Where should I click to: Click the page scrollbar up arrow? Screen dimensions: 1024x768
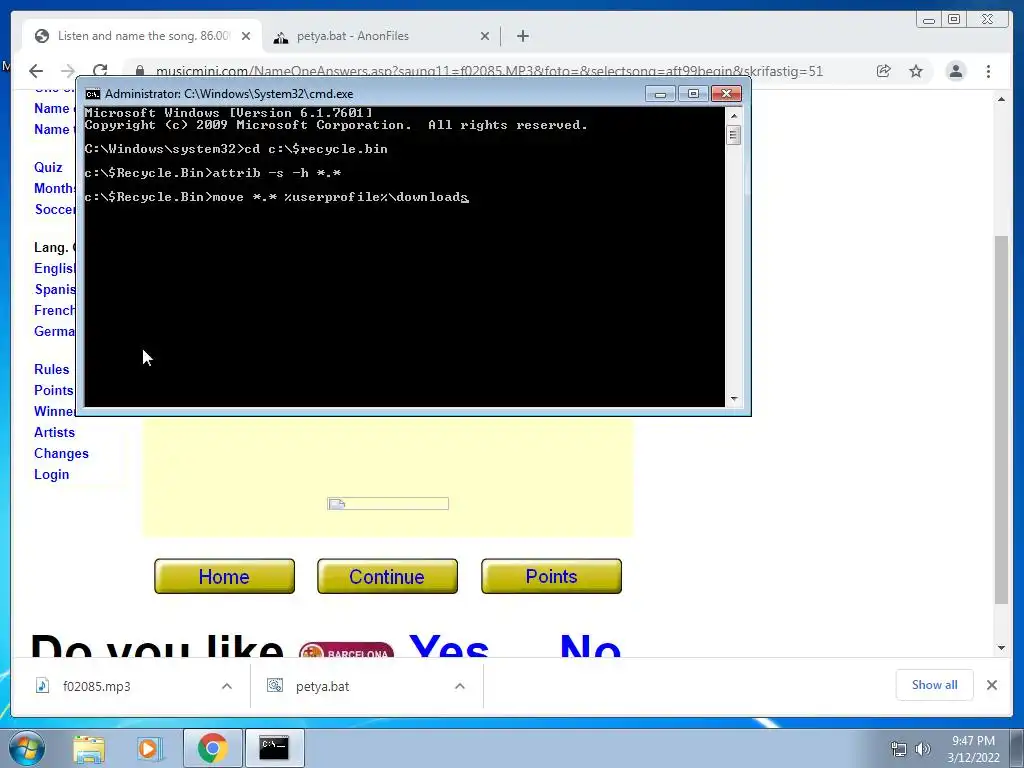(x=1001, y=99)
